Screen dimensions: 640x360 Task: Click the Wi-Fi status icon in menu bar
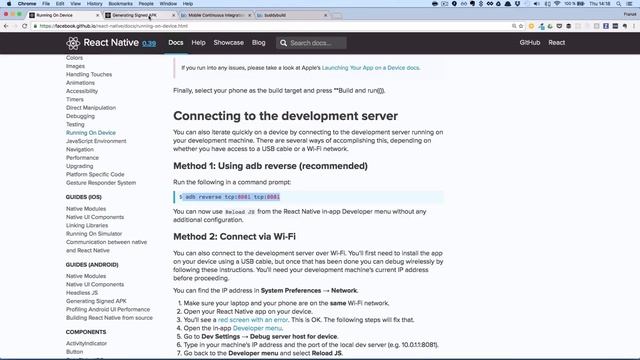(557, 4)
